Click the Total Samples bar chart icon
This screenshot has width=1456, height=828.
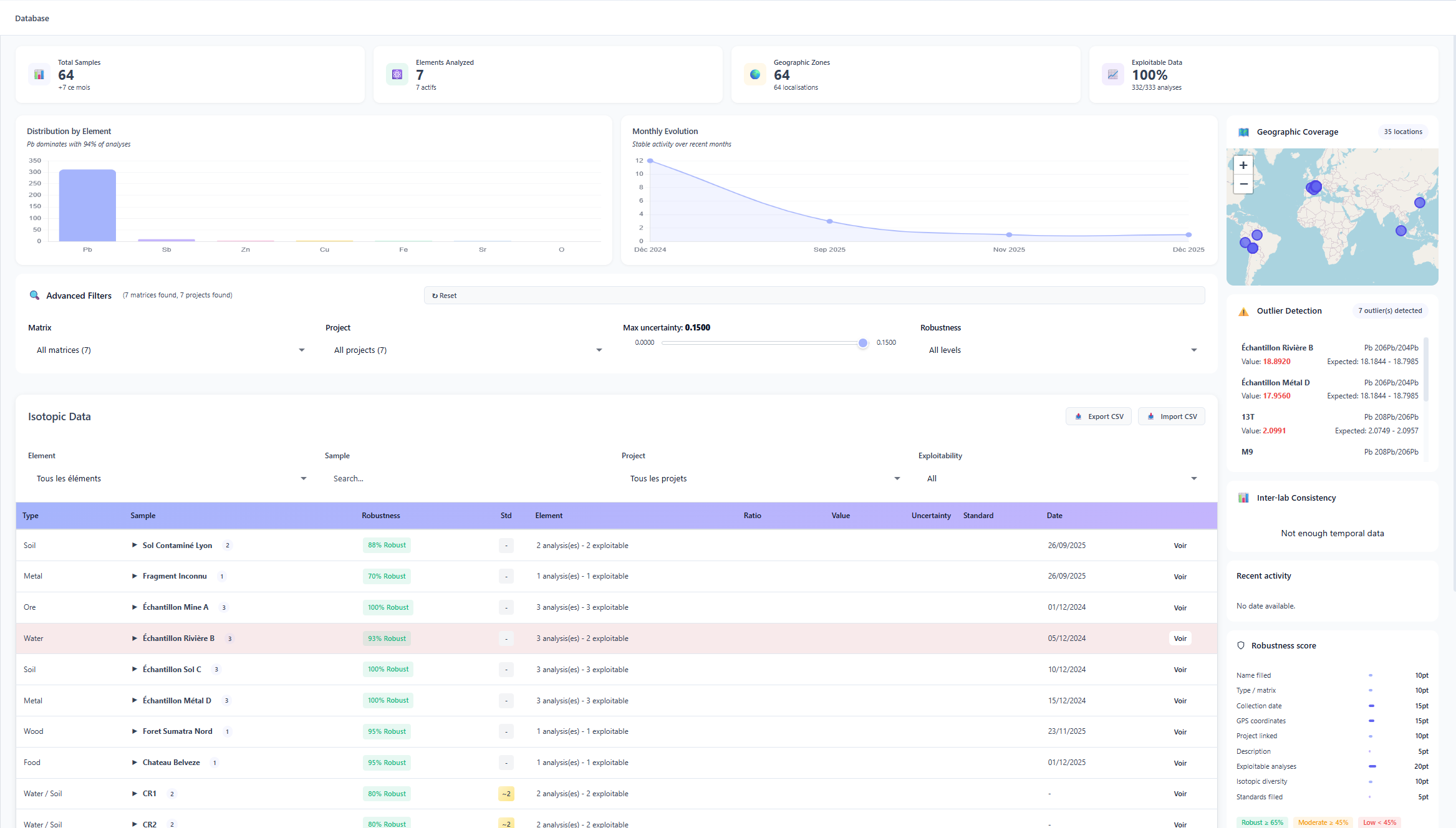pyautogui.click(x=39, y=74)
